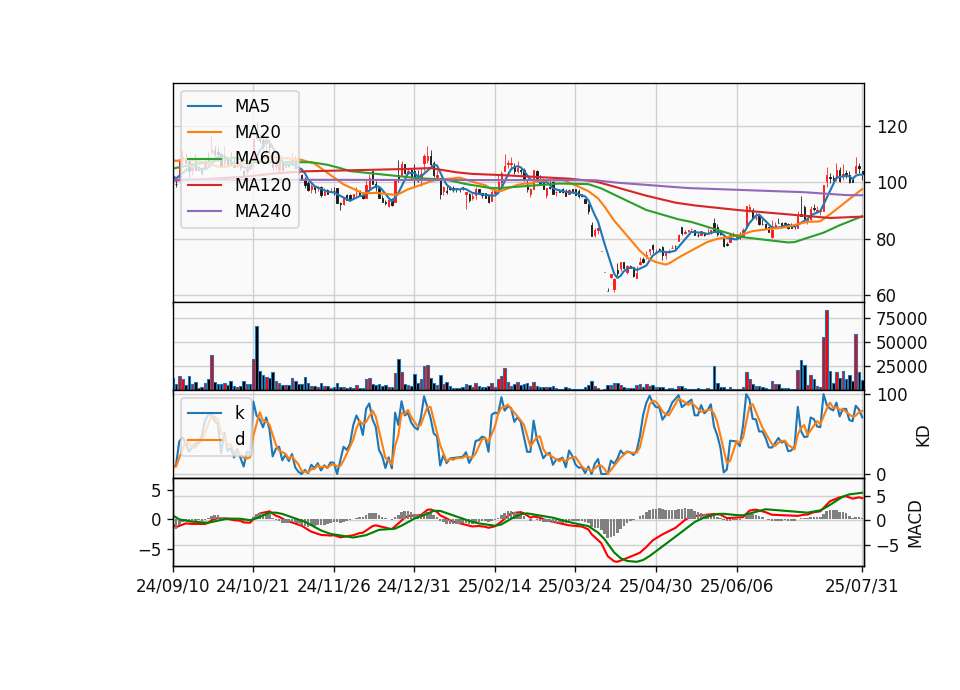Click the 25/04/30 date axis label
The image size is (960, 690).
(656, 586)
